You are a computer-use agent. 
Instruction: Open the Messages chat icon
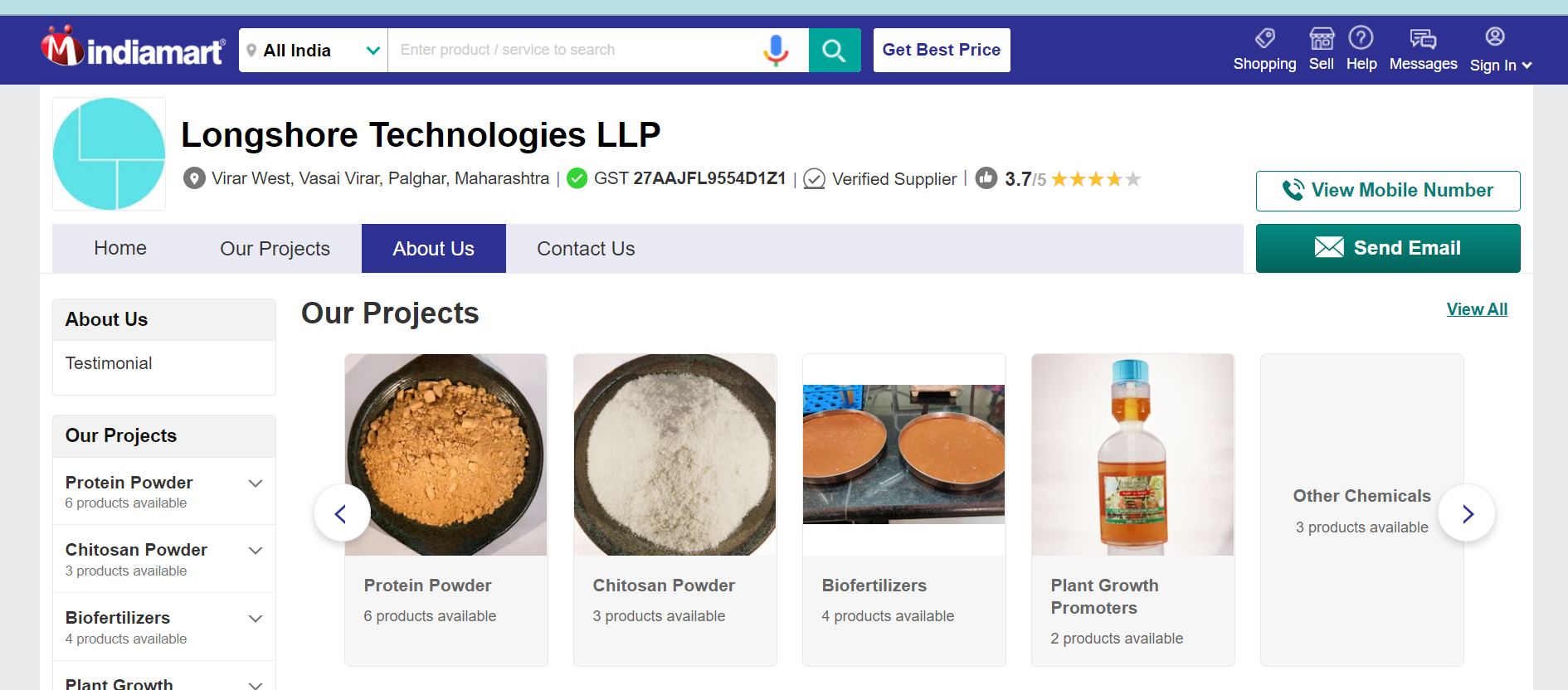(x=1423, y=39)
